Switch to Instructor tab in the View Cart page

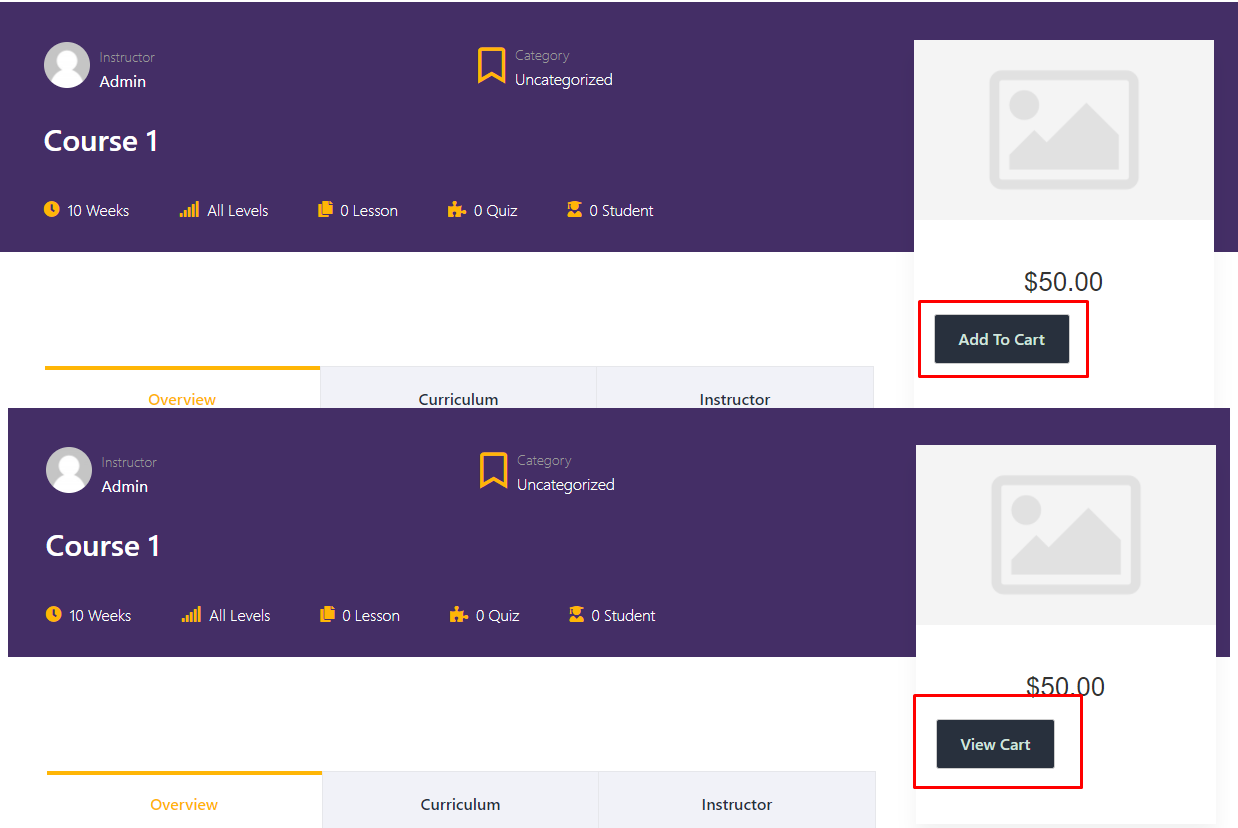point(736,804)
